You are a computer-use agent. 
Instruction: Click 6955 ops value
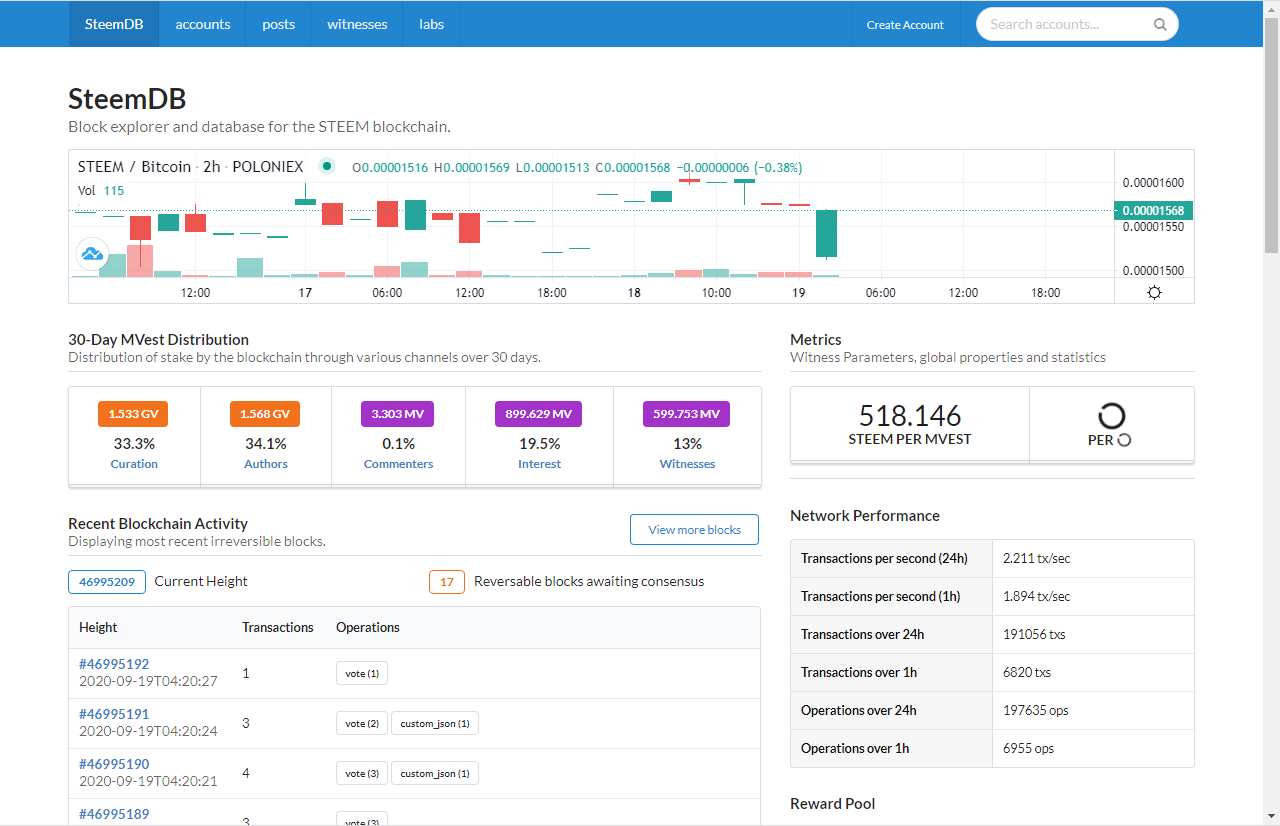pyautogui.click(x=1029, y=748)
